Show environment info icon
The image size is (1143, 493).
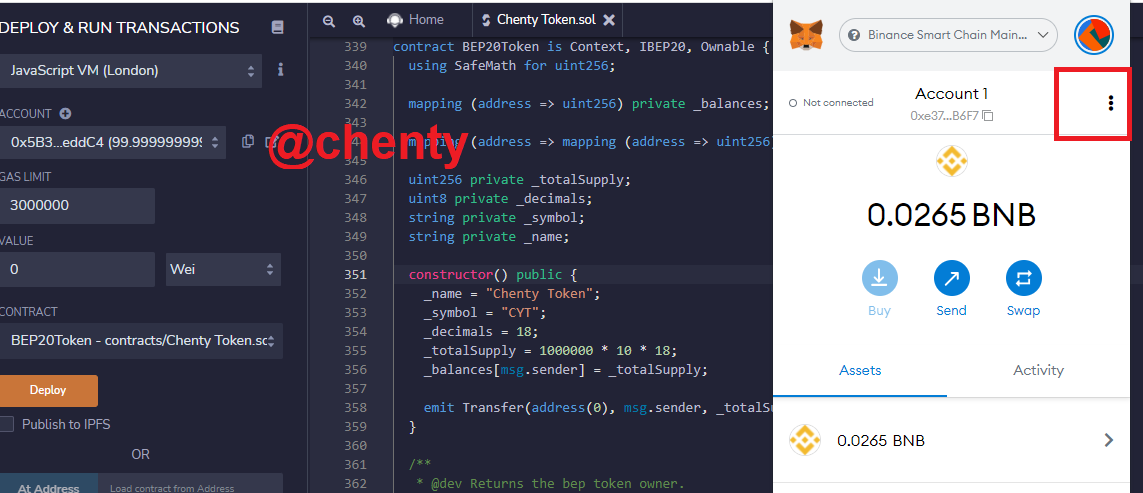click(281, 70)
